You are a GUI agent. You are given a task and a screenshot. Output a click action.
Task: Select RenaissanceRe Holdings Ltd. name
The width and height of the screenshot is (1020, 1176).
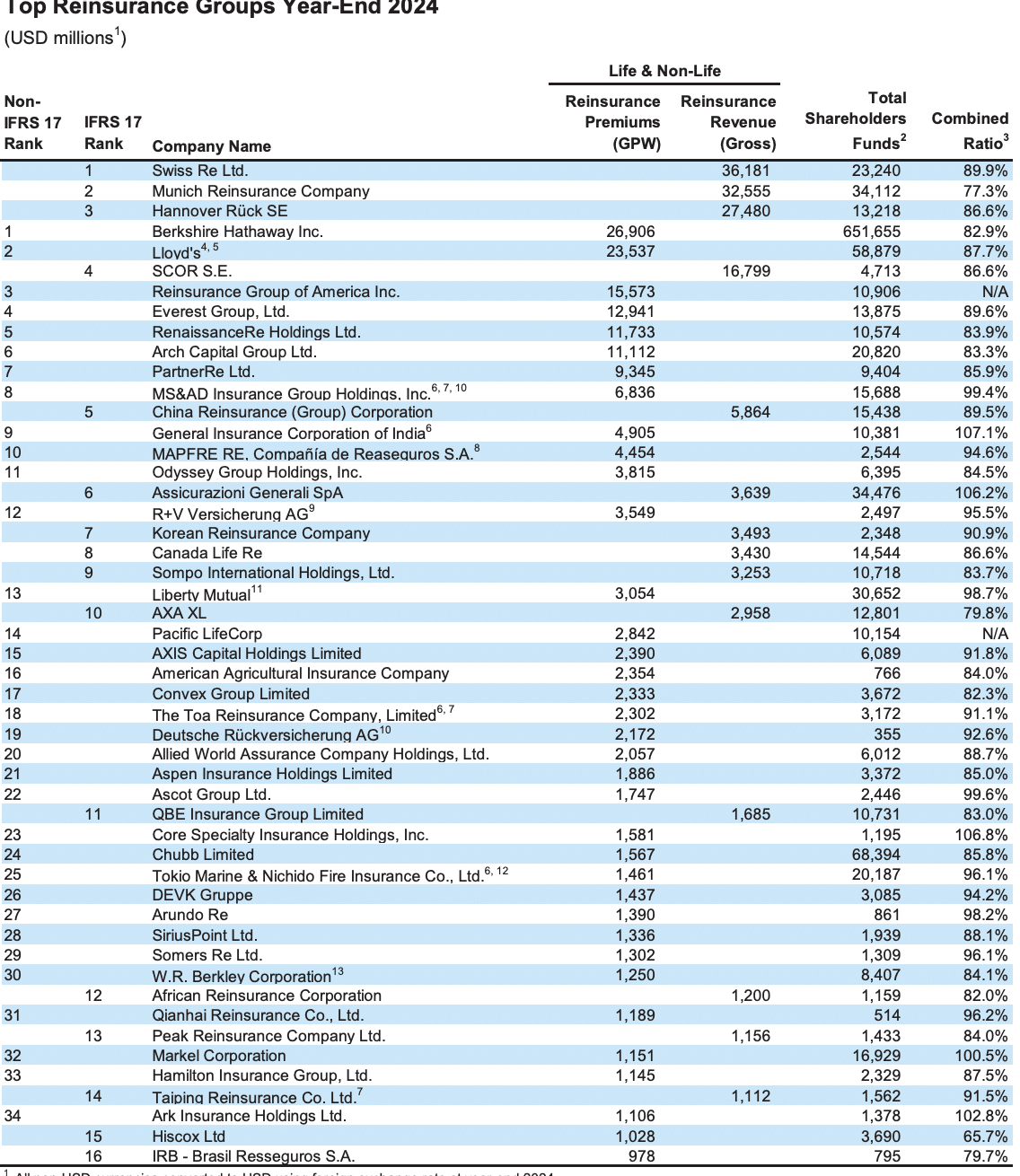click(256, 332)
